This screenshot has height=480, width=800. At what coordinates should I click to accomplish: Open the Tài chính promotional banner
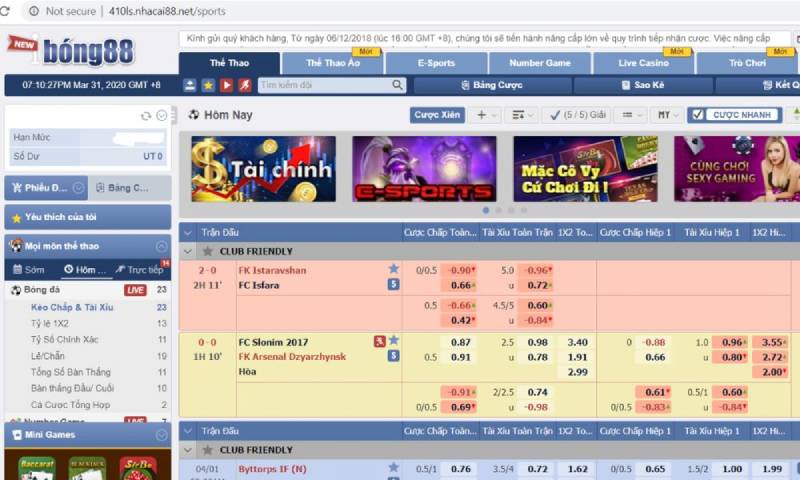(x=263, y=169)
